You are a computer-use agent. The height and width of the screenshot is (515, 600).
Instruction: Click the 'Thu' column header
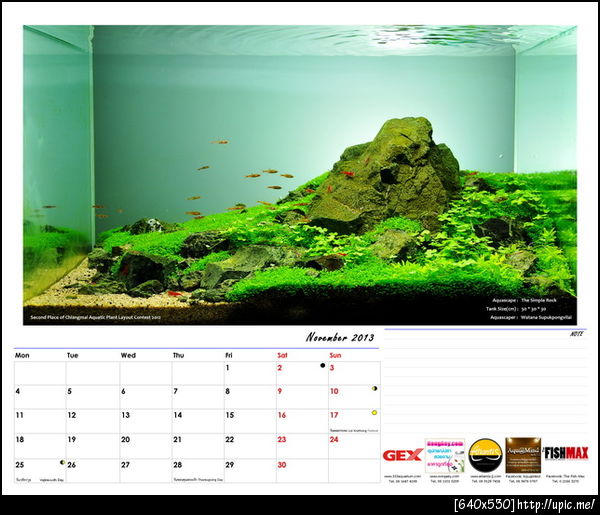coord(178,355)
